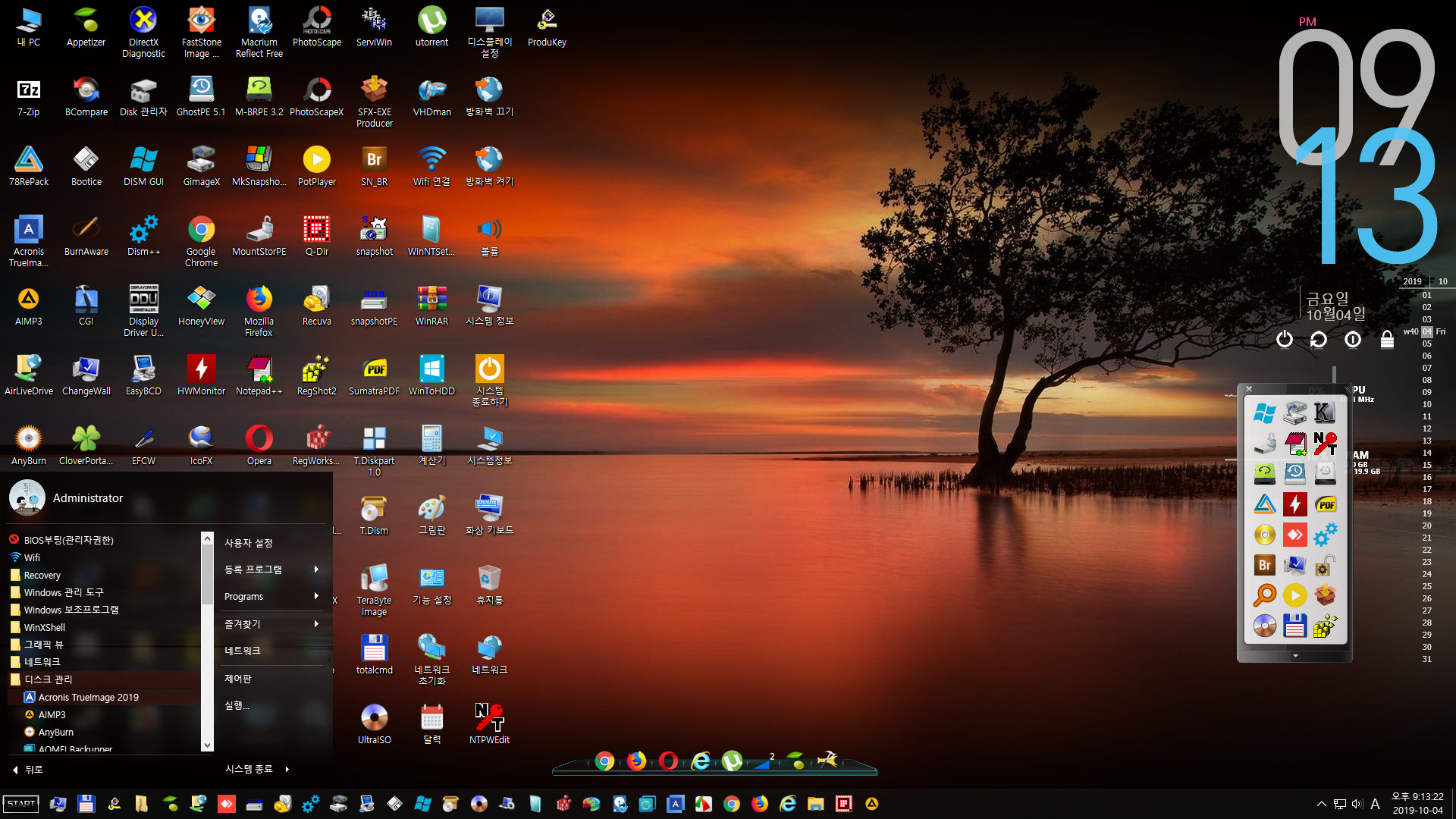The width and height of the screenshot is (1456, 819).
Task: Click the START button on taskbar
Action: 21,804
